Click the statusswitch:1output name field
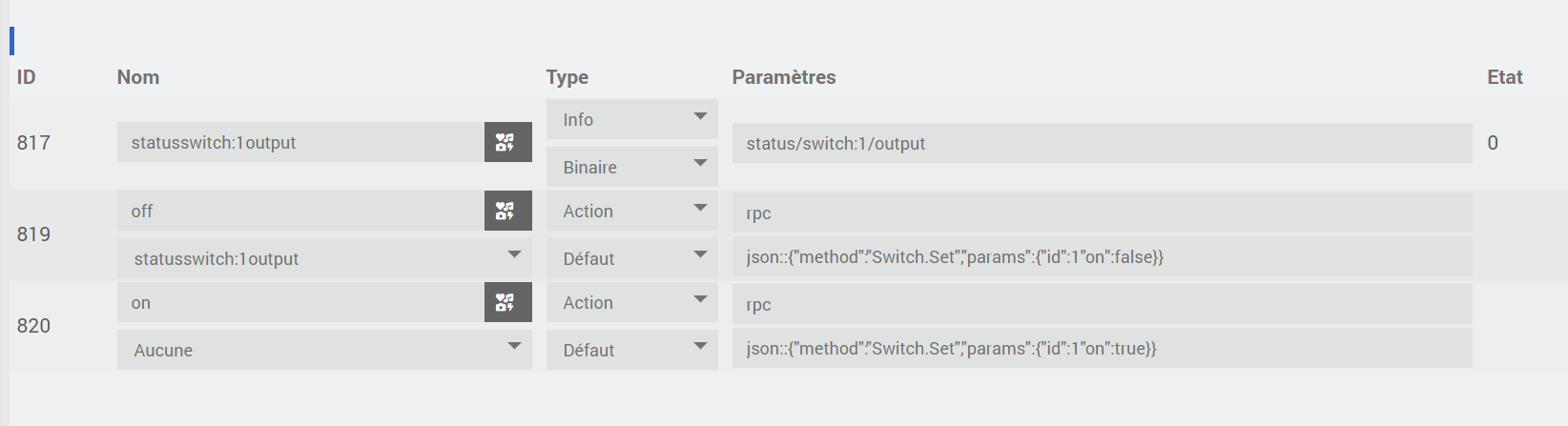The height and width of the screenshot is (426, 1568). [300, 142]
